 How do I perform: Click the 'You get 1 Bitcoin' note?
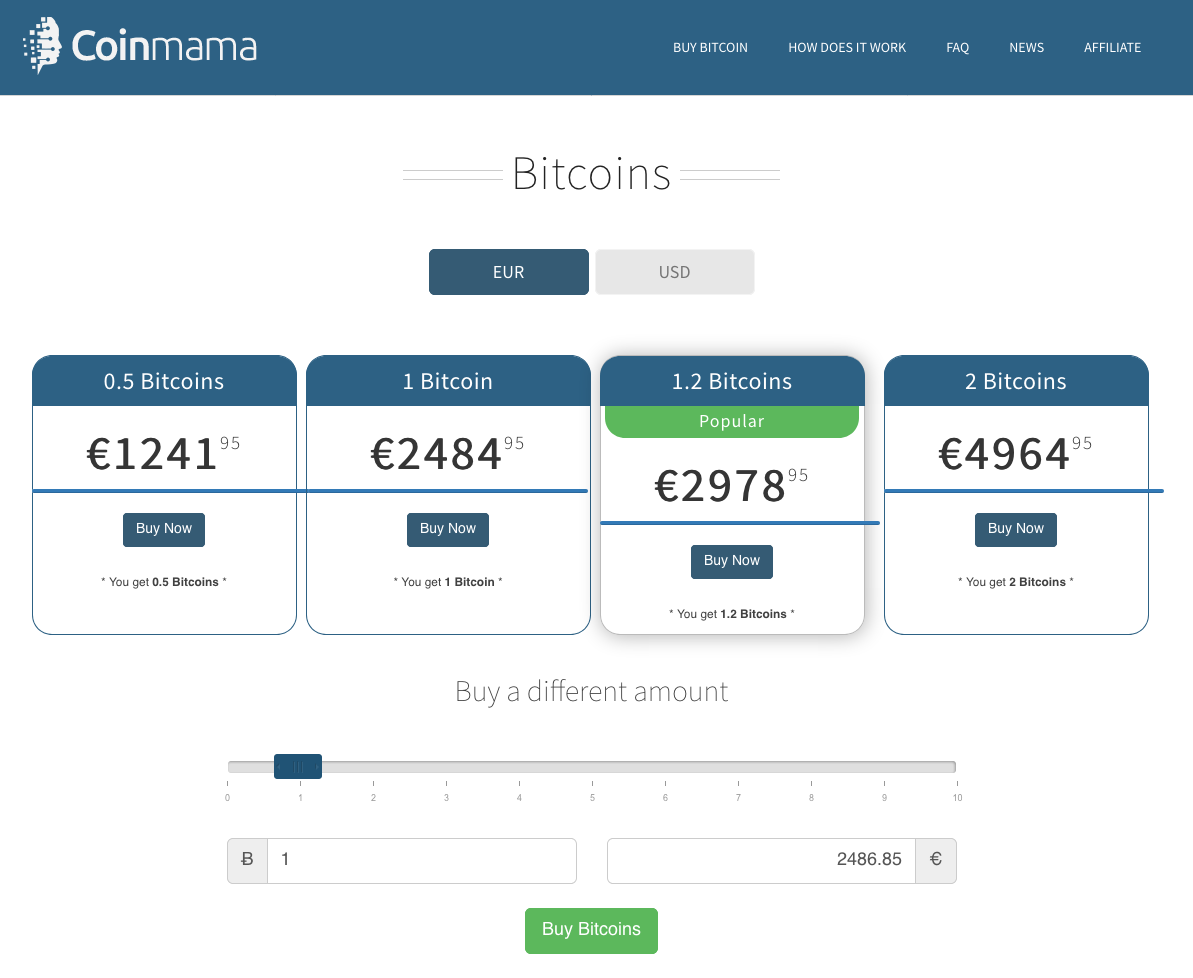point(448,582)
